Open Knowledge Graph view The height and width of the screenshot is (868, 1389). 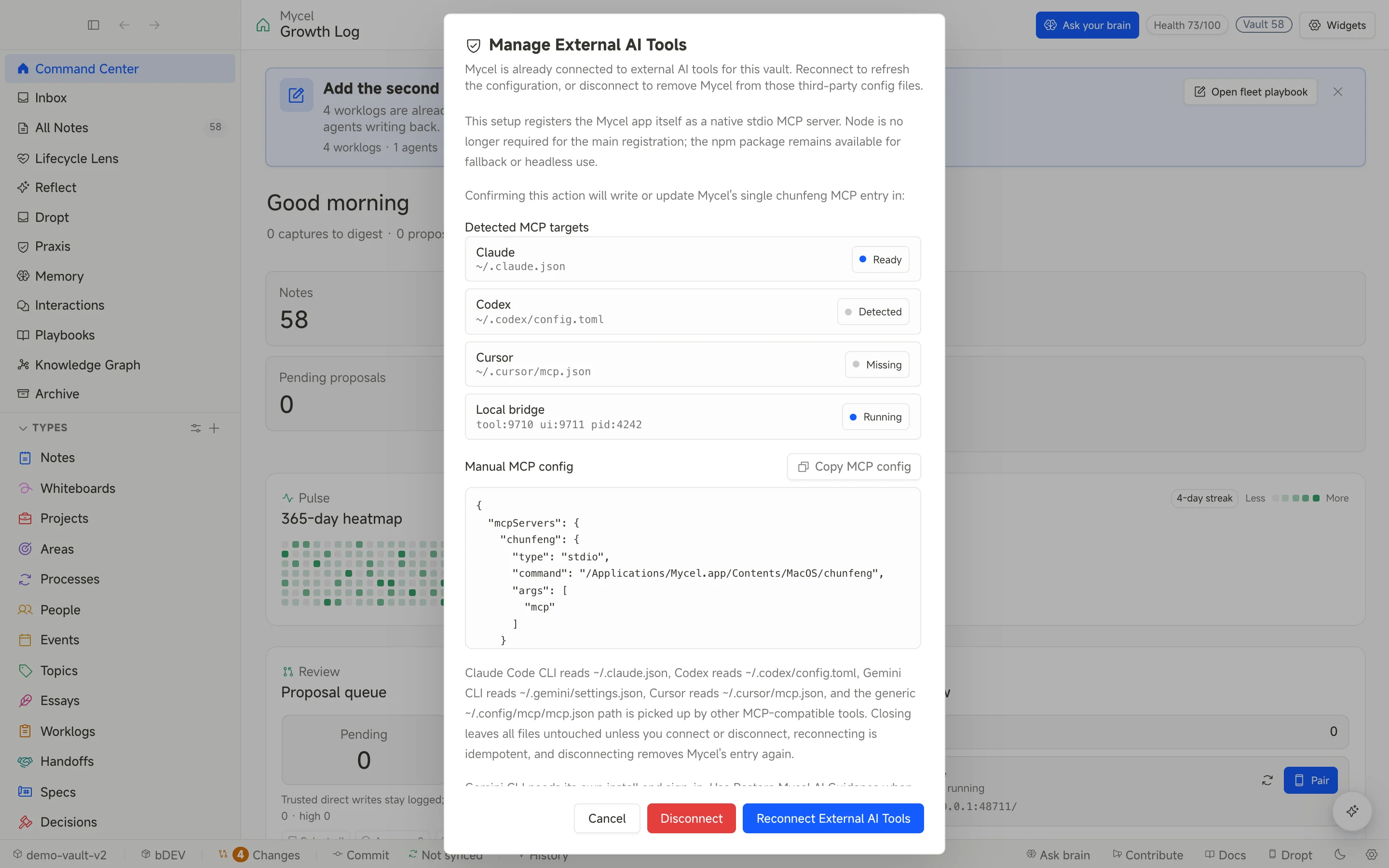pyautogui.click(x=120, y=365)
